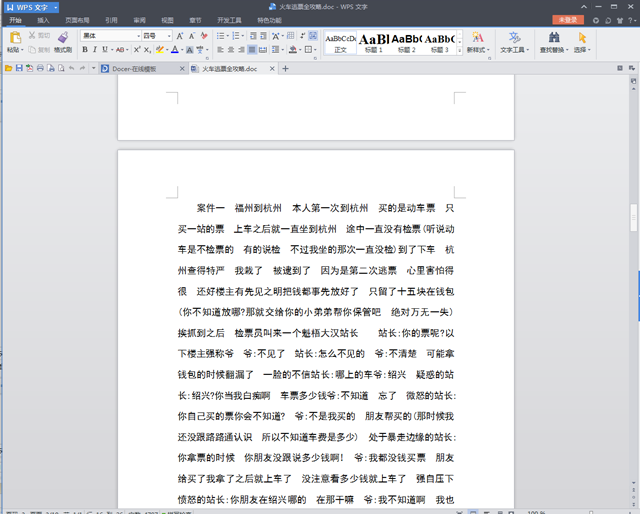The image size is (640, 514).
Task: Open the font name combo box
Action: click(x=111, y=36)
